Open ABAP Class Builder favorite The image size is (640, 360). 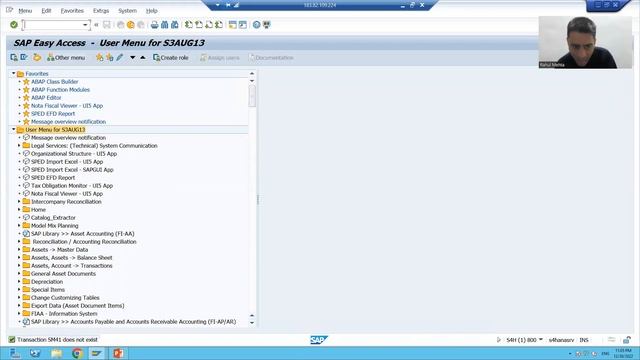[x=55, y=82]
